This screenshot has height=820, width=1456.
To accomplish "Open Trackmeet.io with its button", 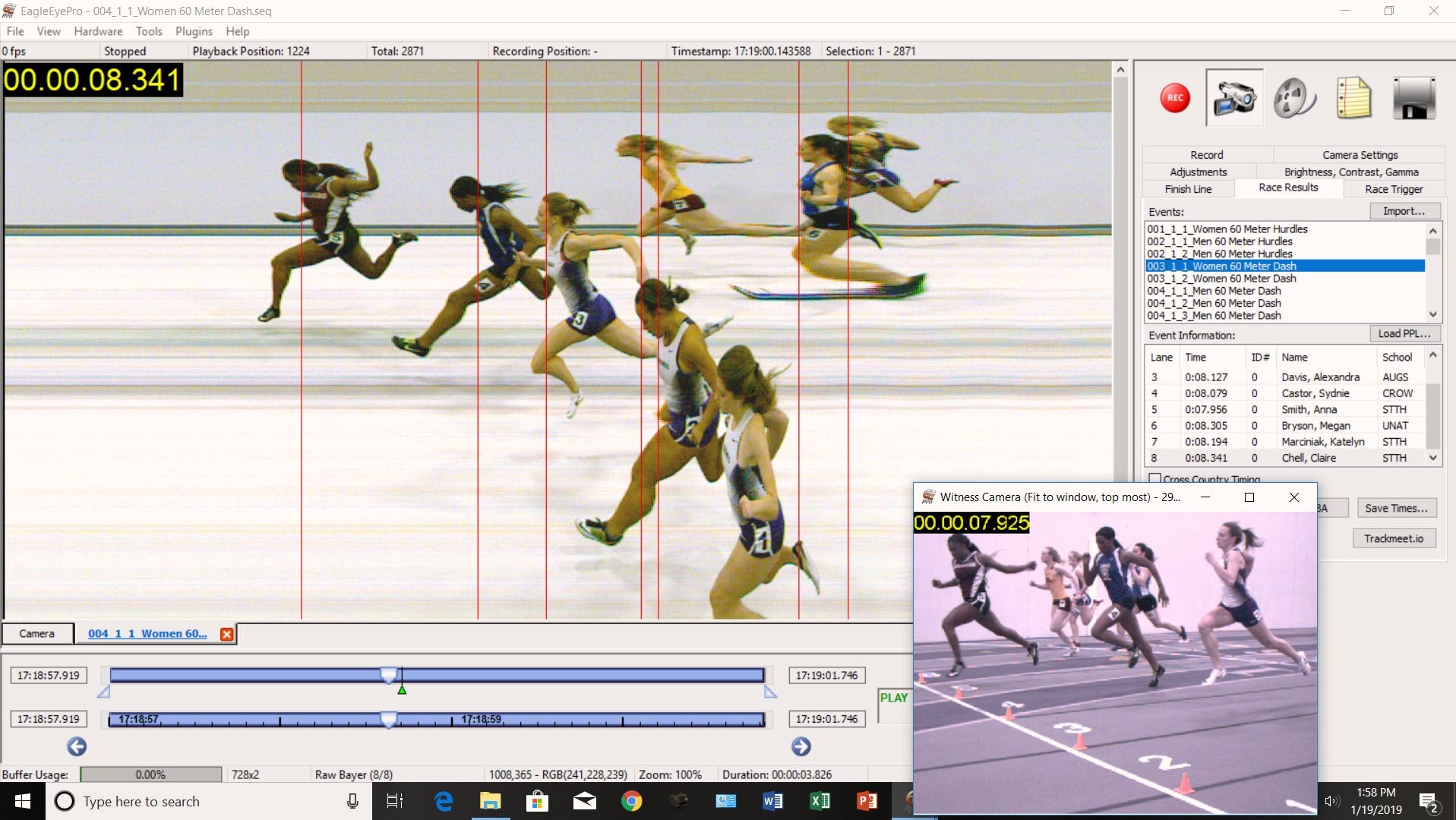I will coord(1394,538).
